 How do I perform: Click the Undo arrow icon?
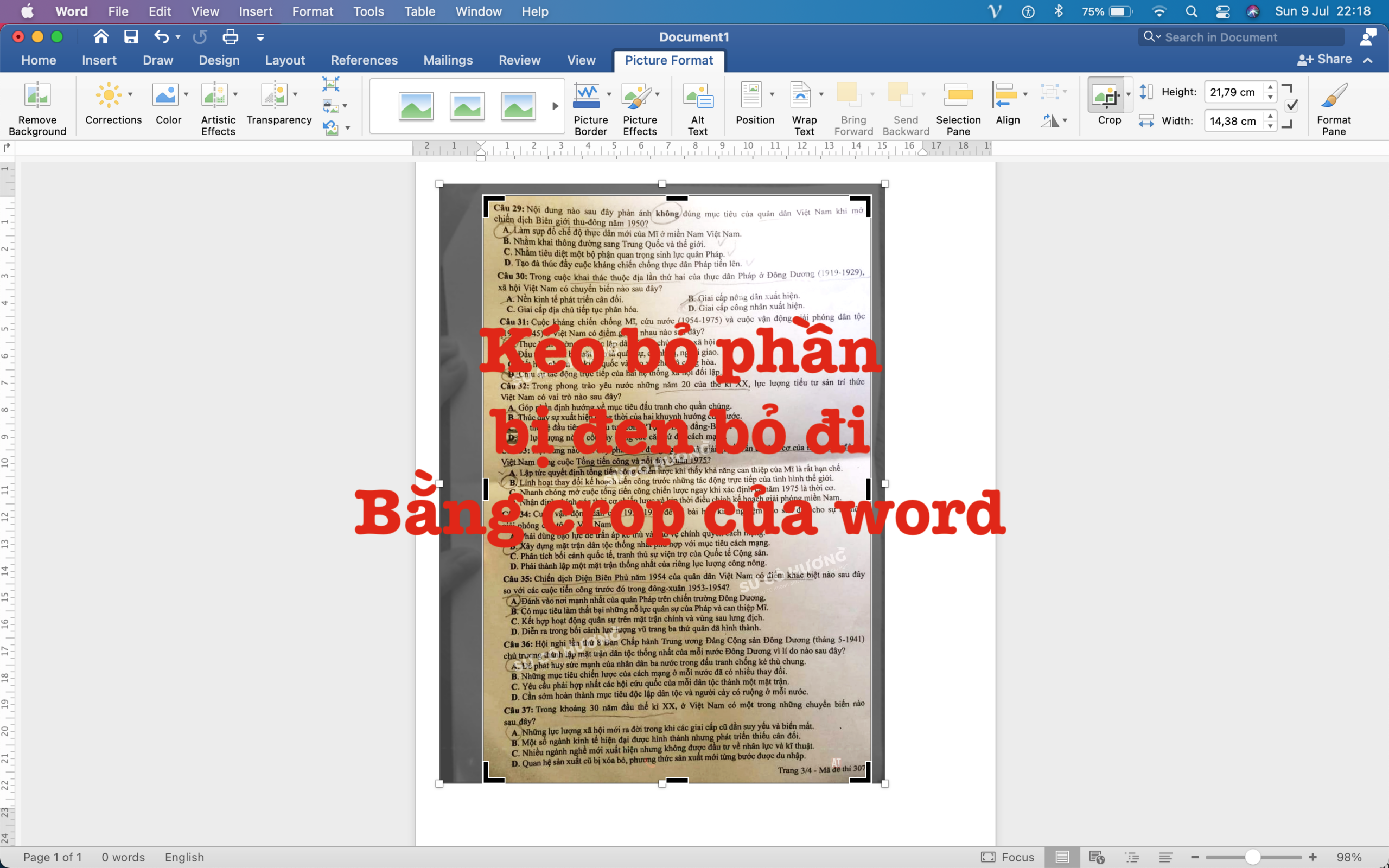pyautogui.click(x=161, y=37)
